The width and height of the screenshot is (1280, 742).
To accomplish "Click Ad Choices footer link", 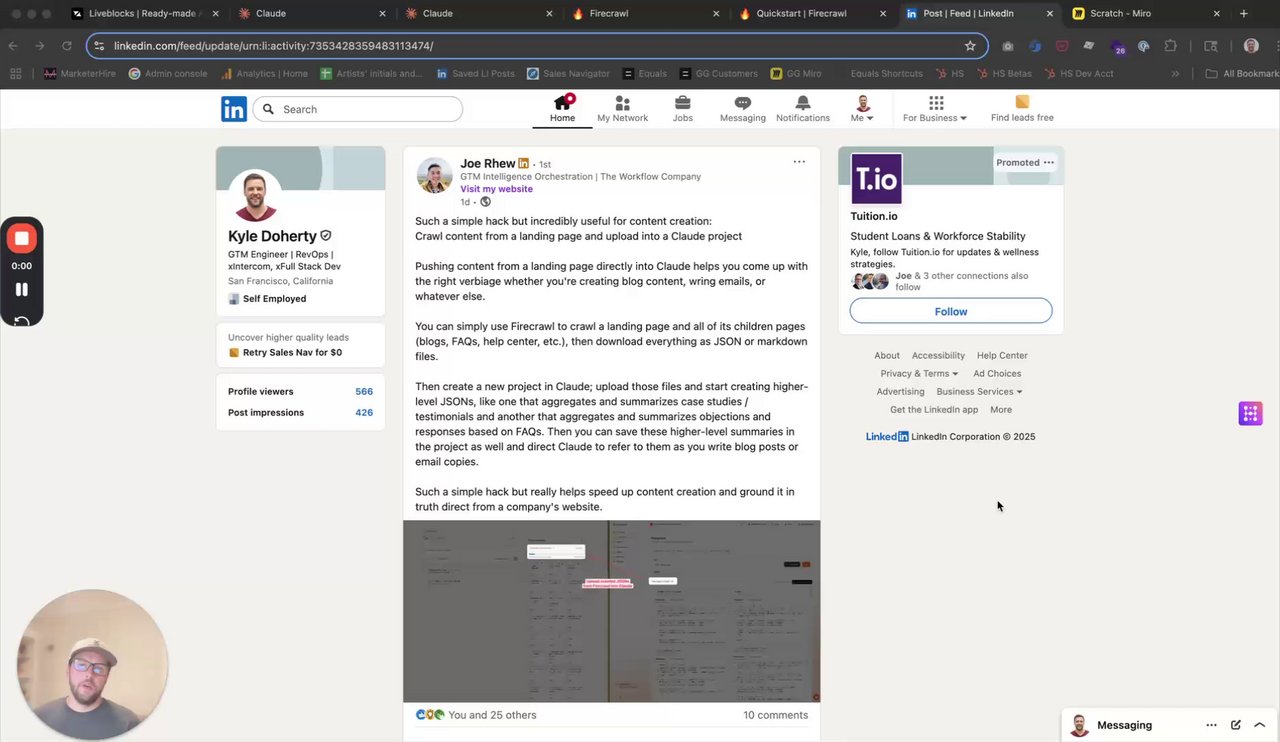I will point(997,373).
